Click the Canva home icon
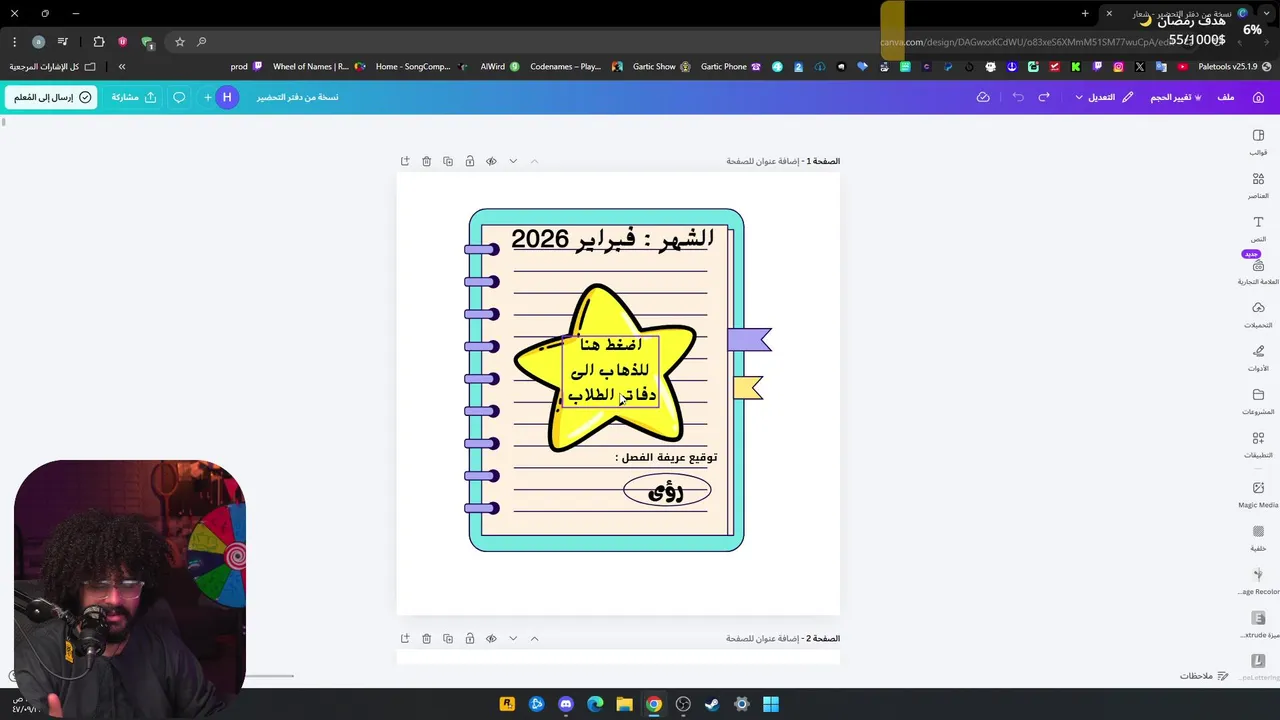The width and height of the screenshot is (1280, 720). click(x=1258, y=97)
